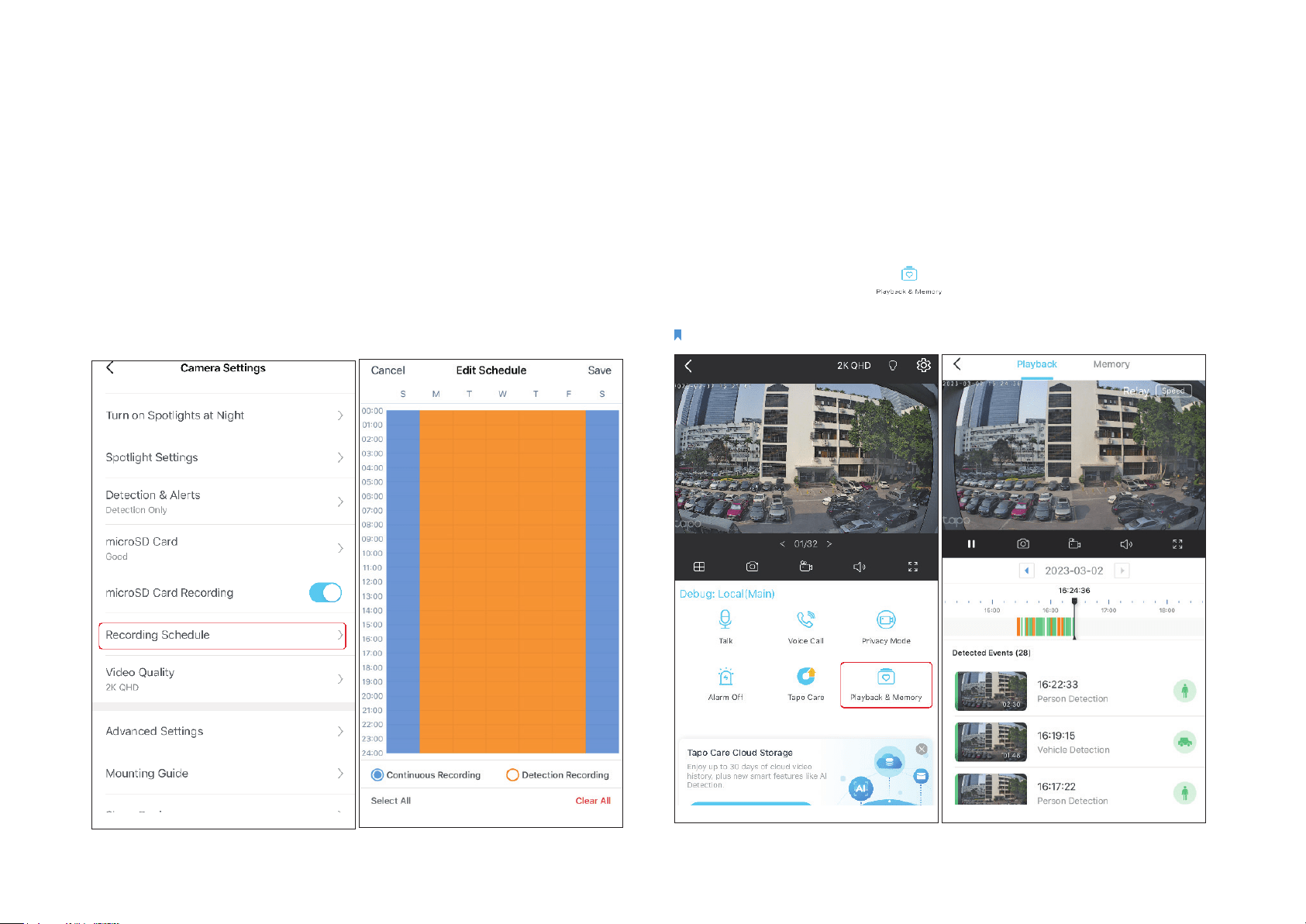The width and height of the screenshot is (1306, 924).
Task: Open Advanced Settings entry
Action: click(224, 732)
